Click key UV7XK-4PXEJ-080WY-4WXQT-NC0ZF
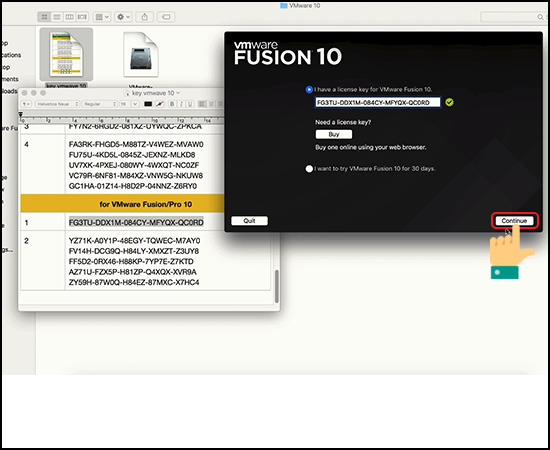This screenshot has width=550, height=450. pos(134,165)
